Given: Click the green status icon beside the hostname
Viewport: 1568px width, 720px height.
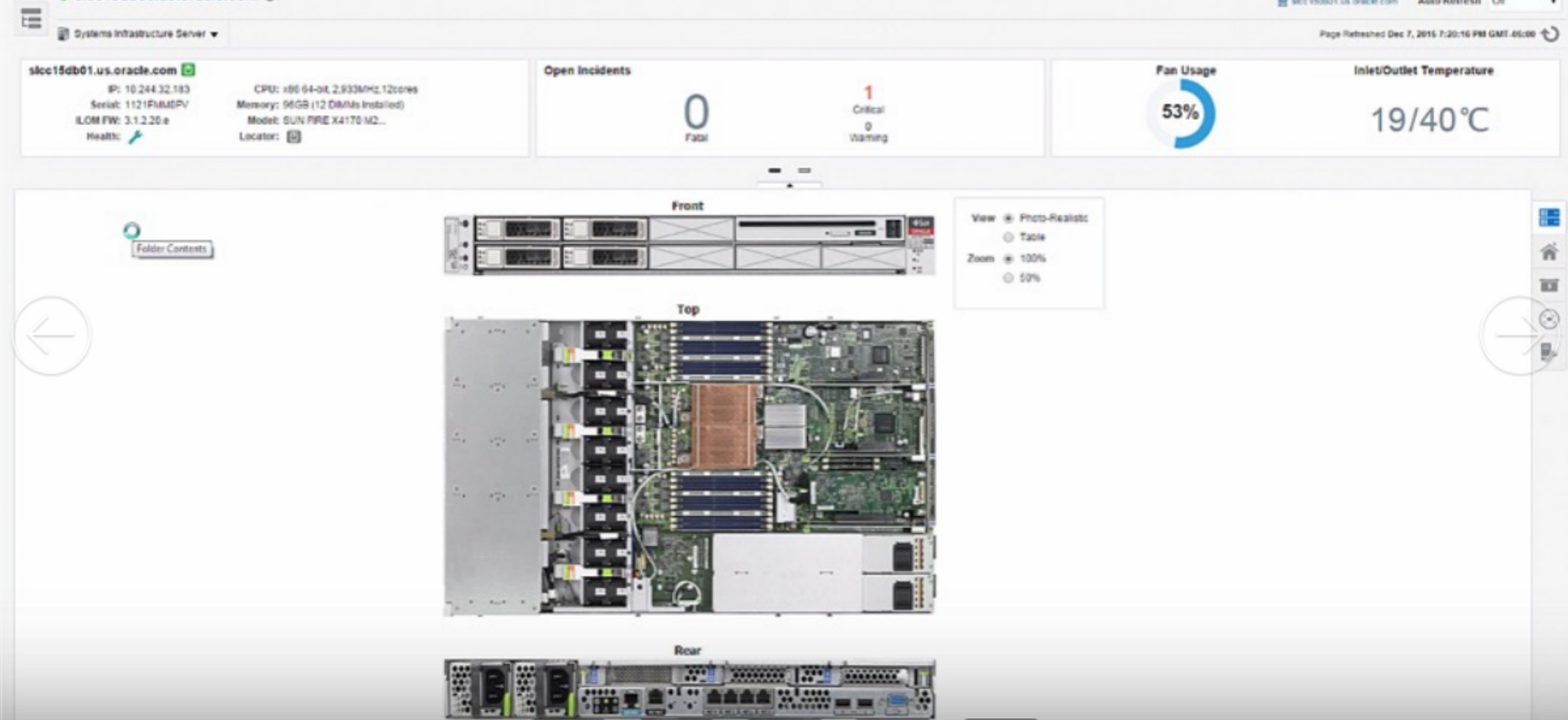Looking at the screenshot, I should pyautogui.click(x=188, y=70).
